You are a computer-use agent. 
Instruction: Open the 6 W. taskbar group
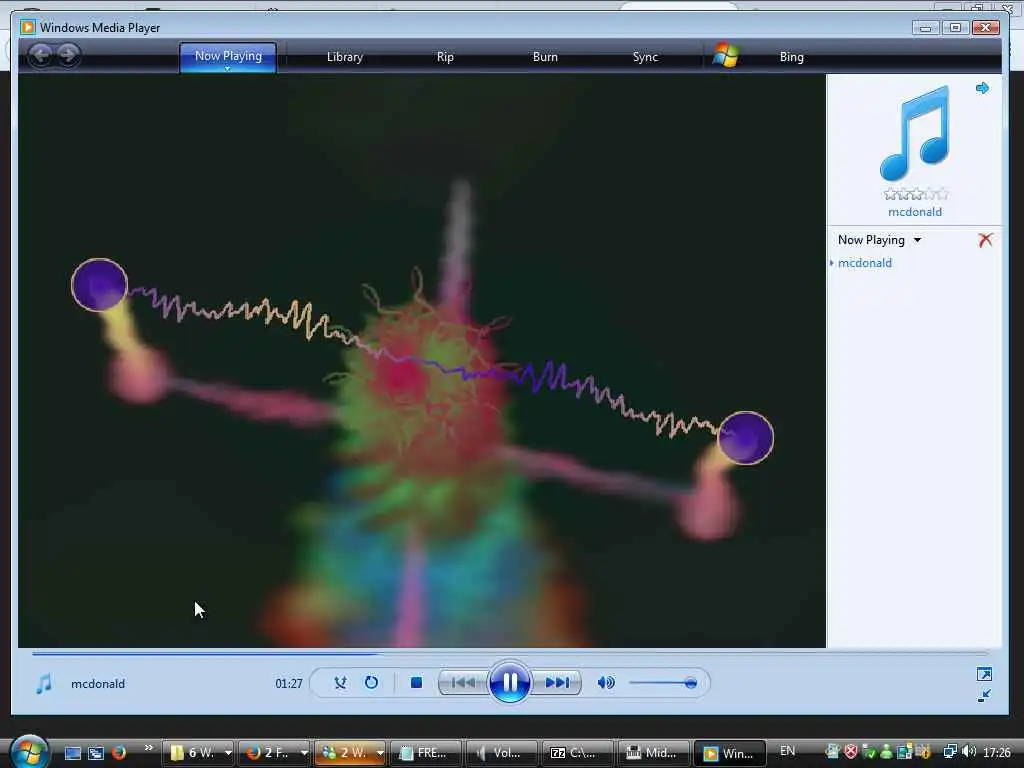tap(198, 753)
